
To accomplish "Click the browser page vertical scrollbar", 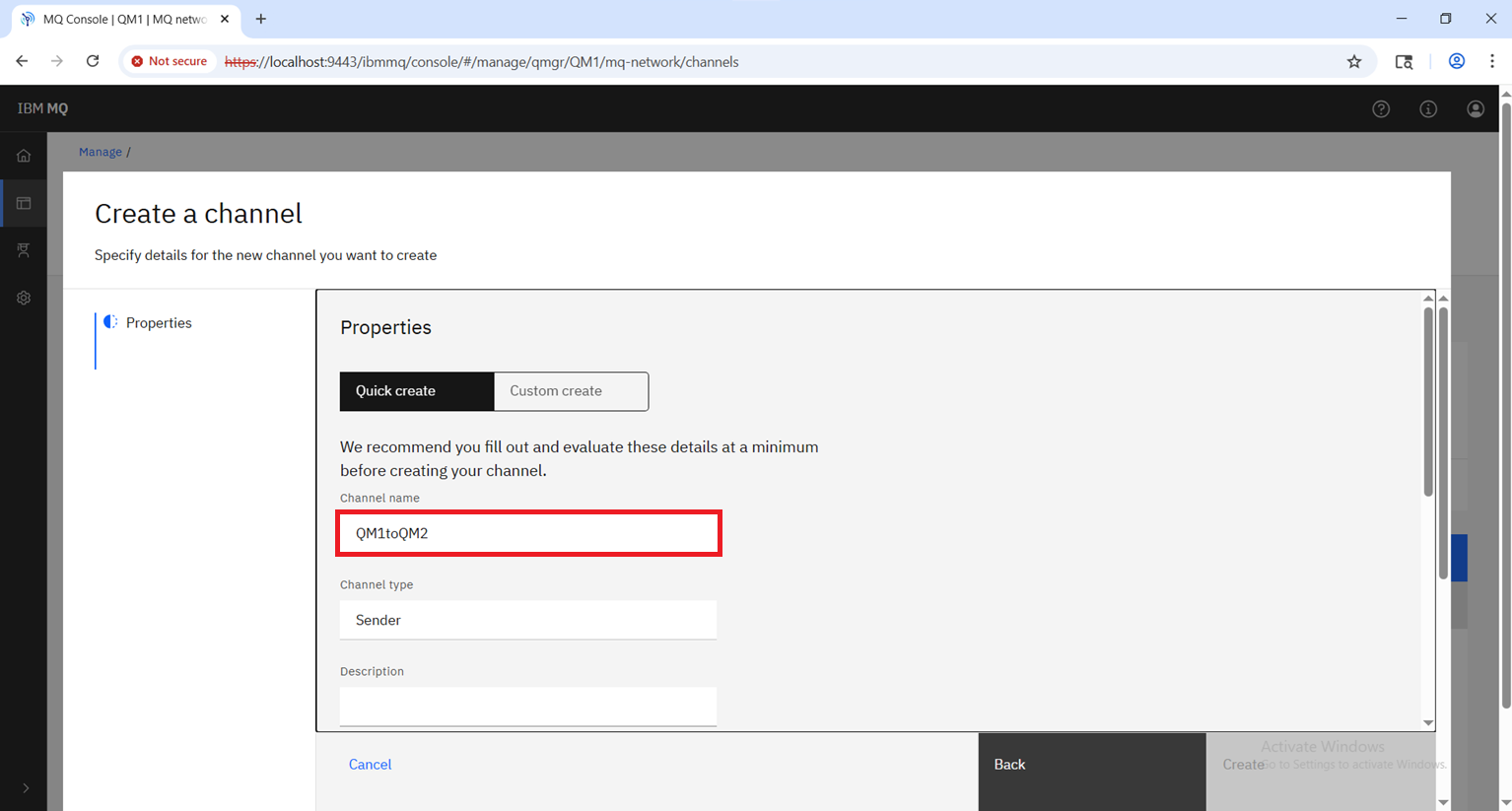I will click(1506, 404).
